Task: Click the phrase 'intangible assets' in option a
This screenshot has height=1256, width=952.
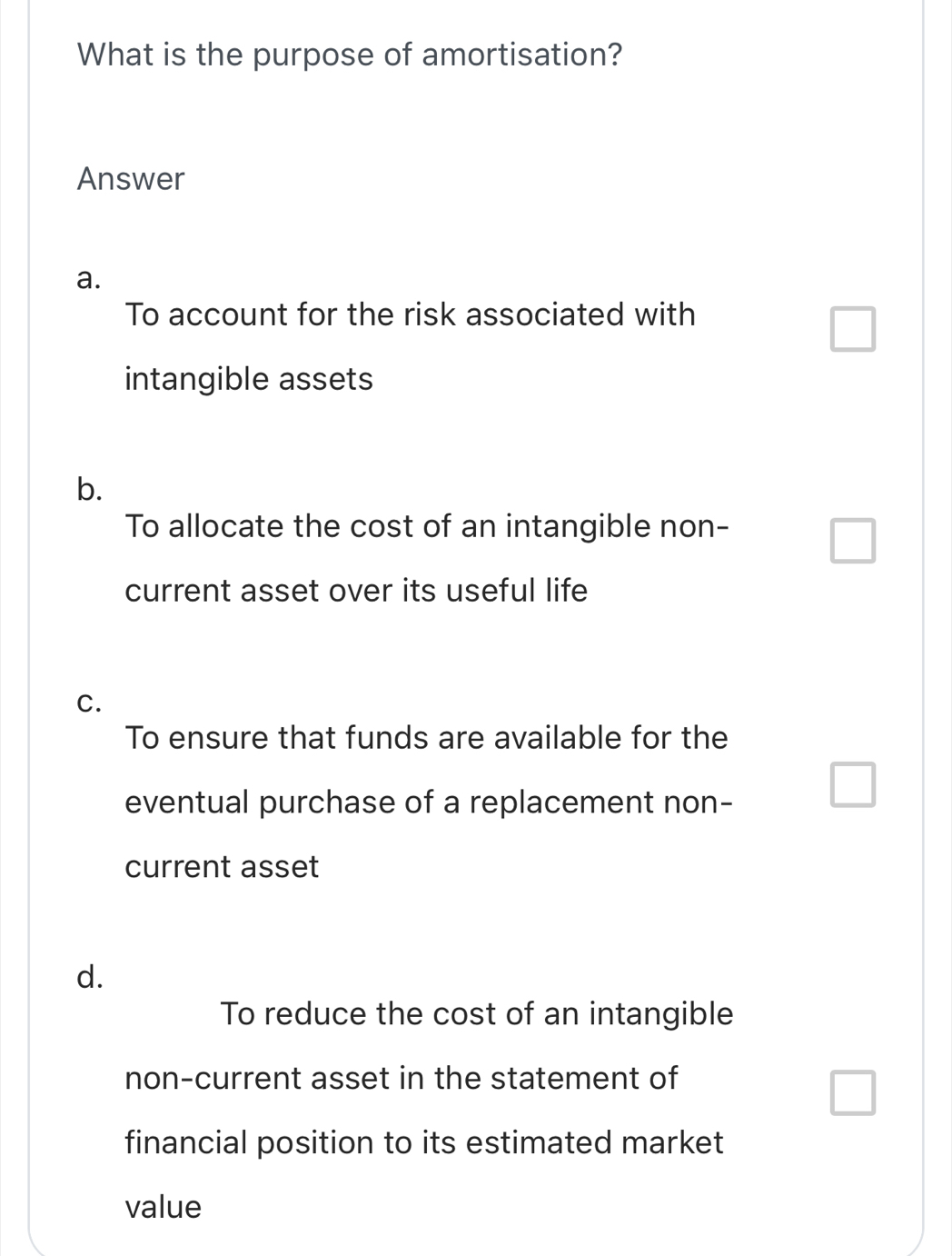Action: point(248,378)
